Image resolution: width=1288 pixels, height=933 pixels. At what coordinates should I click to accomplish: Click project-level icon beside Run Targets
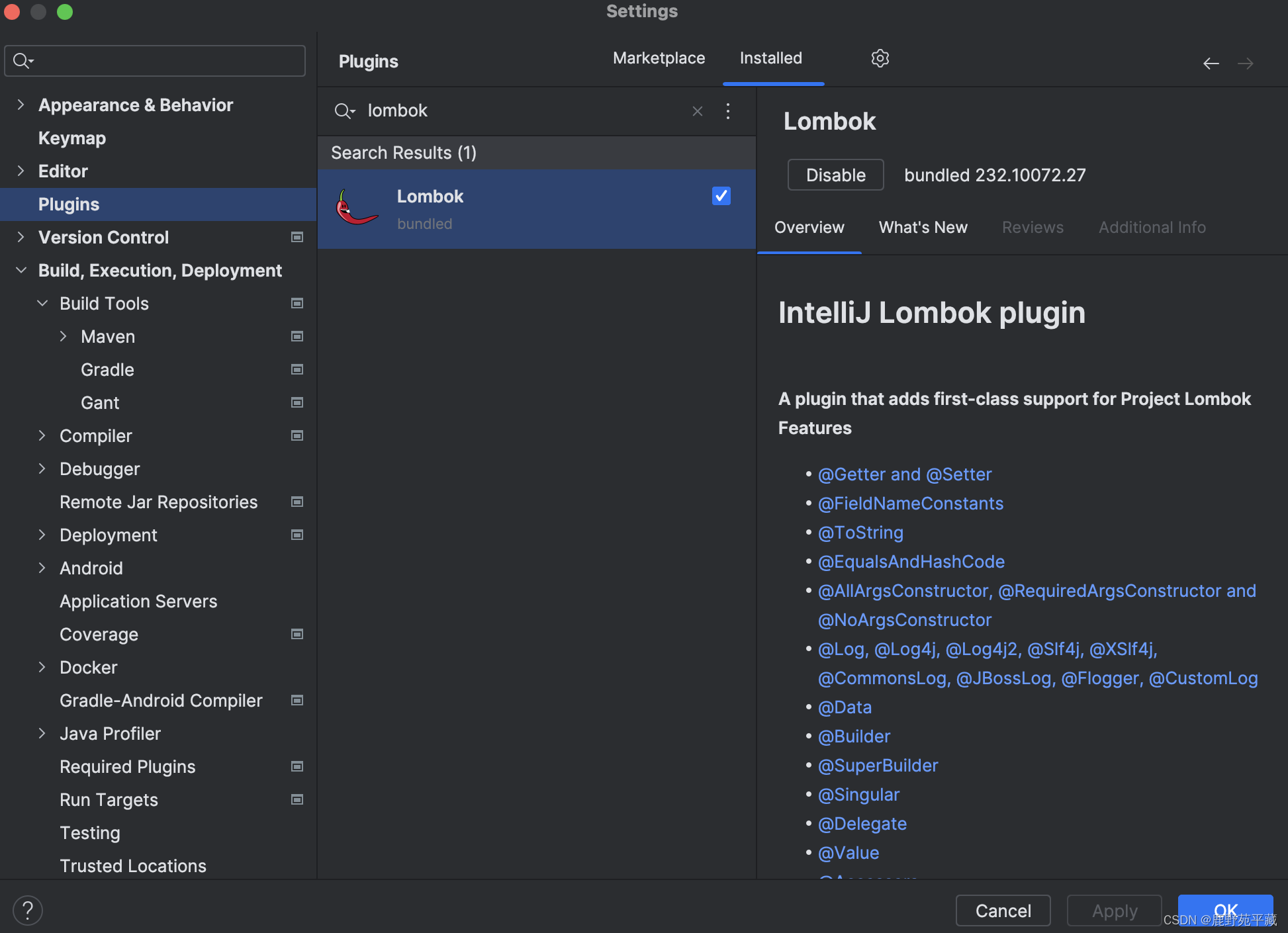pyautogui.click(x=297, y=799)
